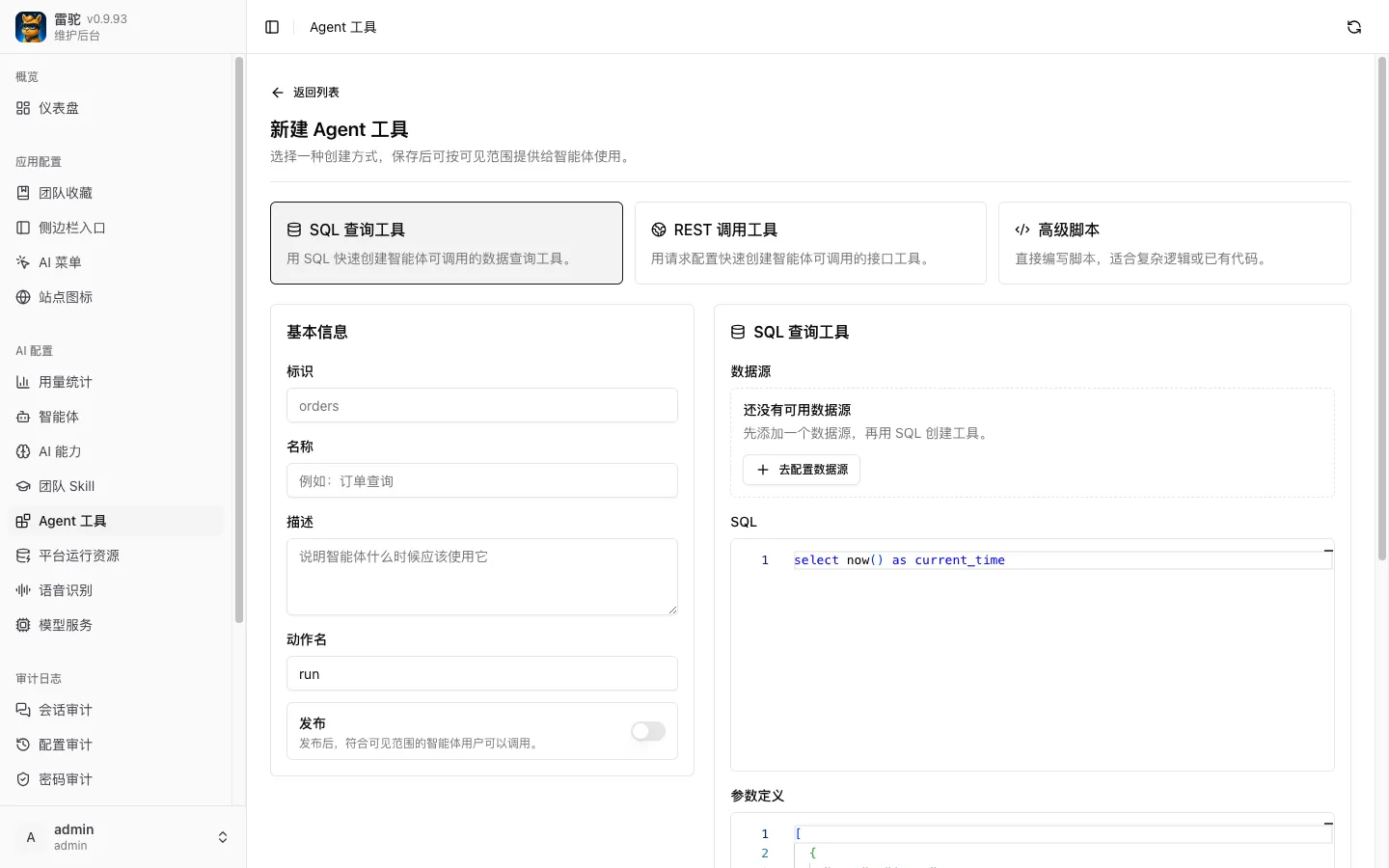1389x868 pixels.
Task: Click the refresh icon in header
Action: pyautogui.click(x=1354, y=27)
